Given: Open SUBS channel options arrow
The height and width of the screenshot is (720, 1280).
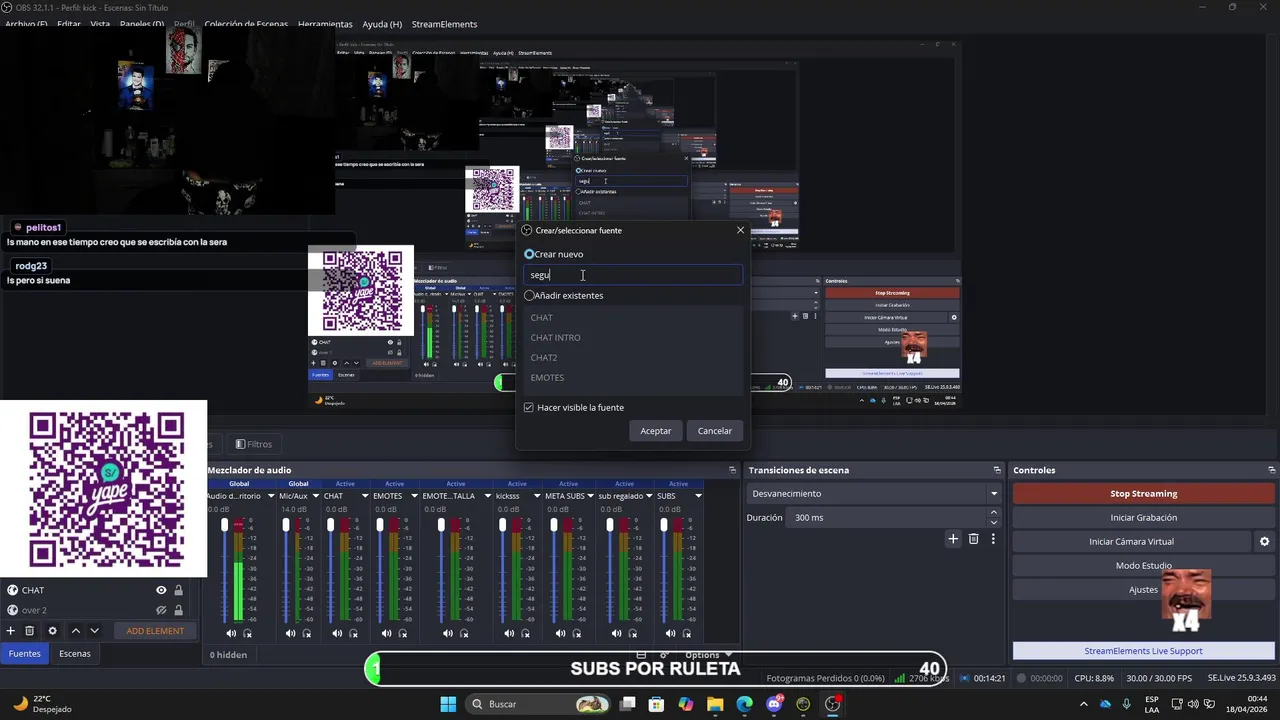Looking at the screenshot, I should tap(698, 496).
